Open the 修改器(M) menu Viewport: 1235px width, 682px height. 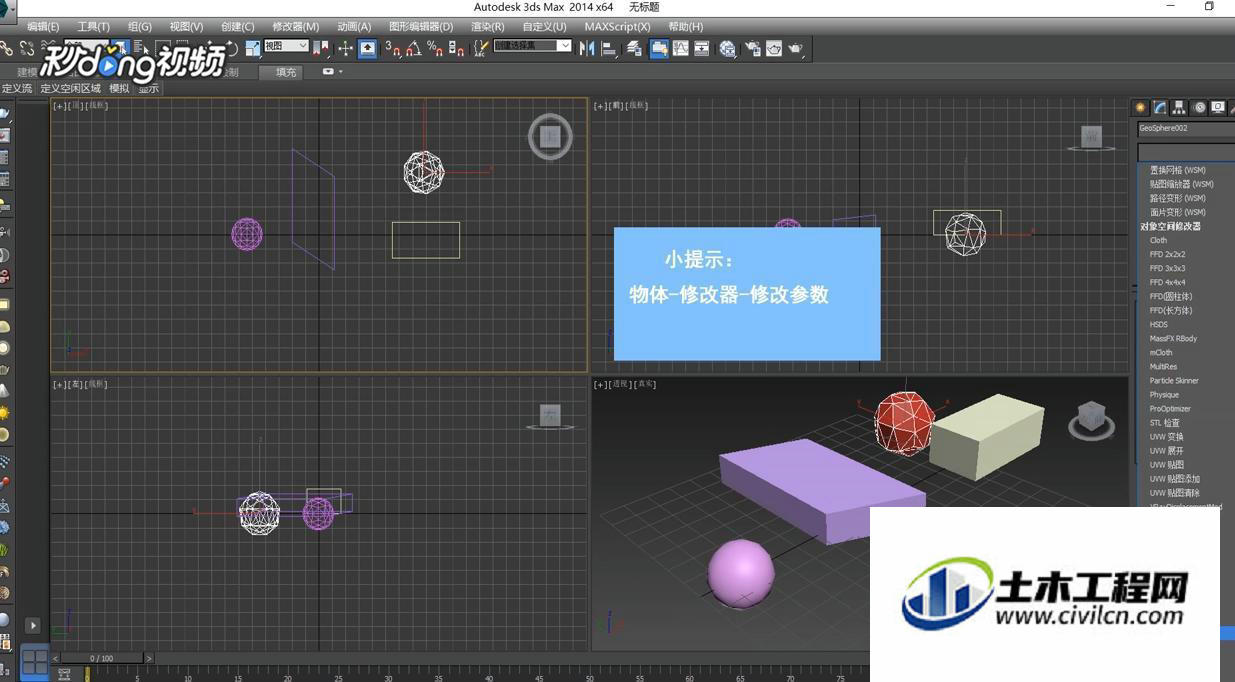point(296,26)
